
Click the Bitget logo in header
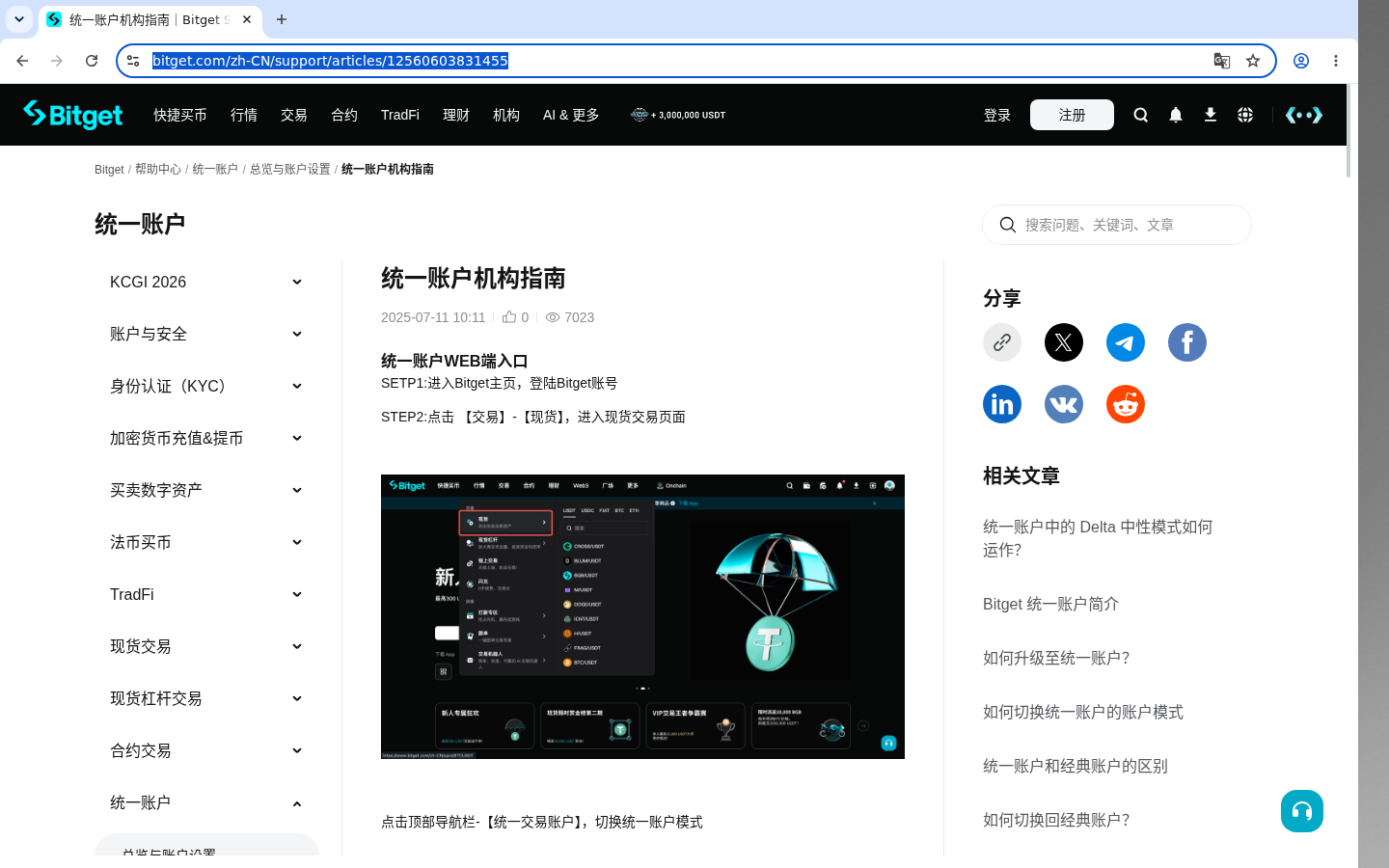pos(73,115)
